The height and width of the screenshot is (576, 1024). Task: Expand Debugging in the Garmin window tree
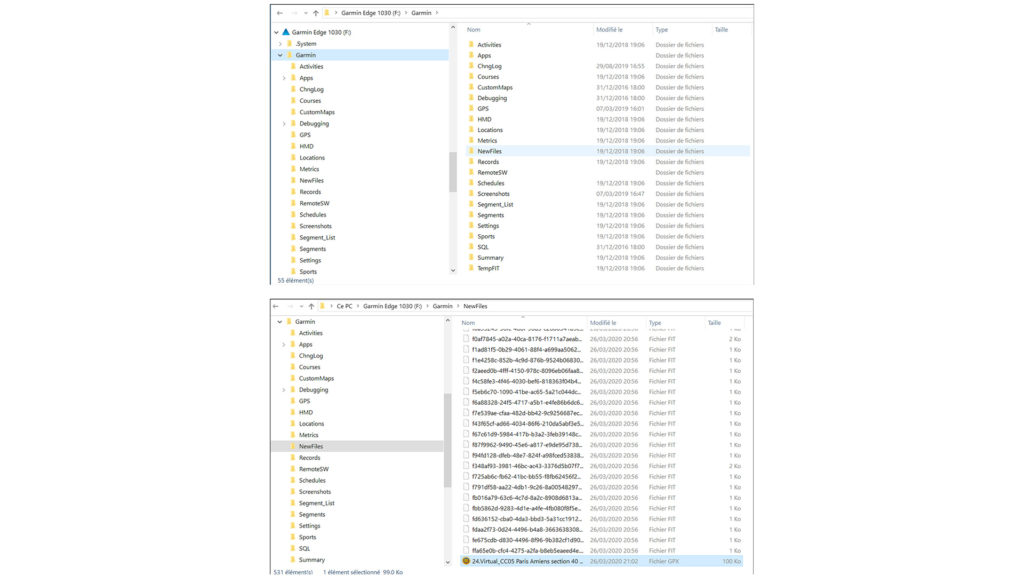pyautogui.click(x=284, y=124)
